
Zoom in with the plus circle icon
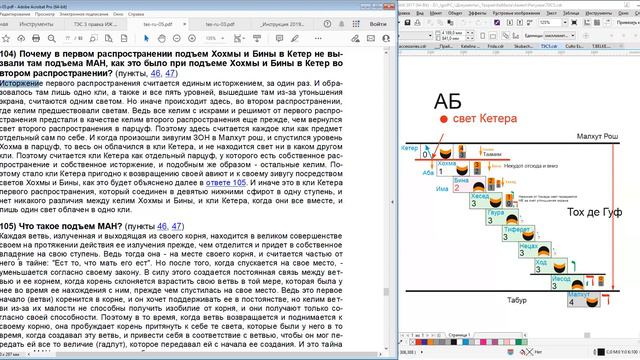click(x=192, y=38)
